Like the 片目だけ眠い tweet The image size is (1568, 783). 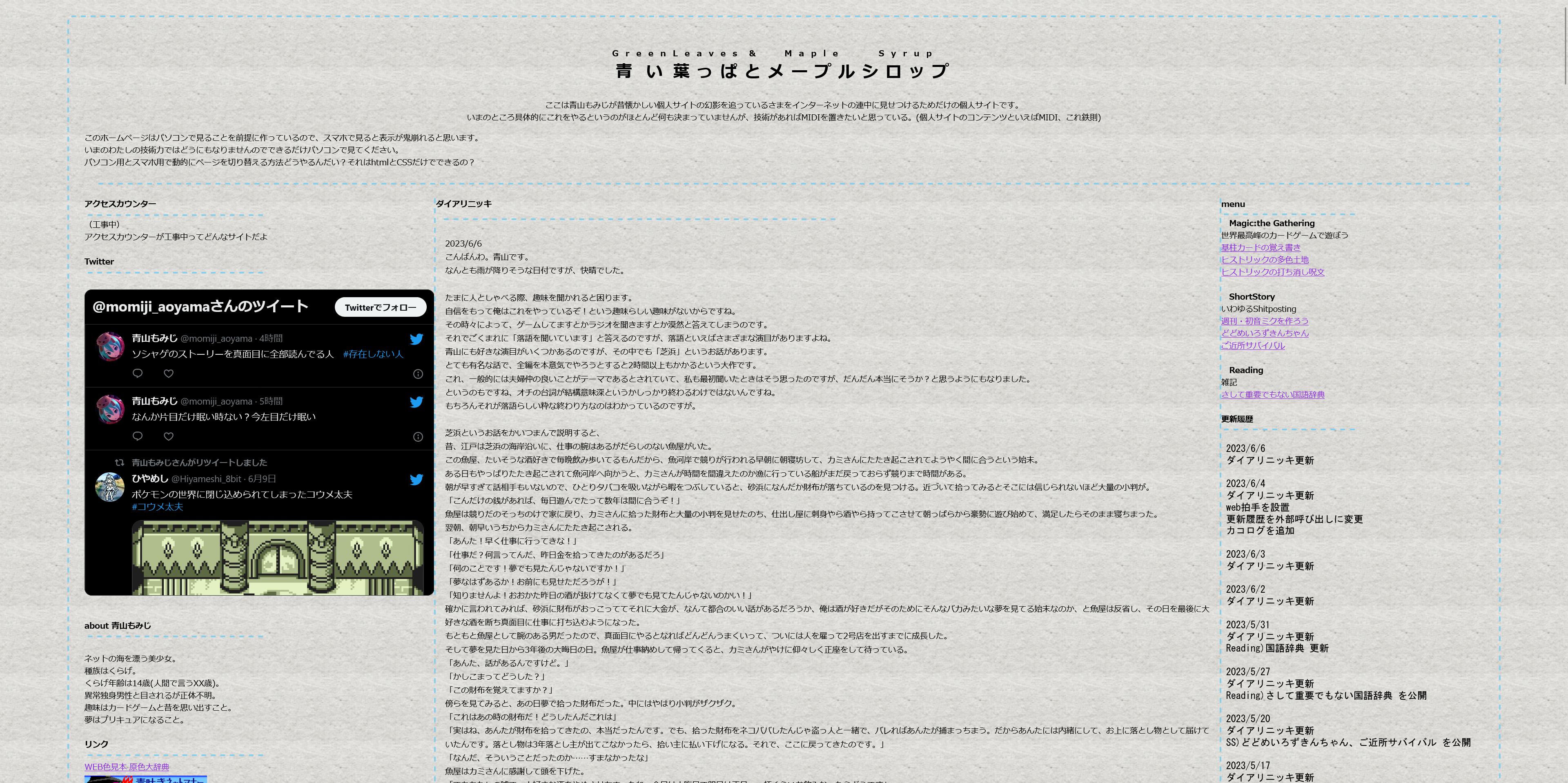click(x=169, y=436)
